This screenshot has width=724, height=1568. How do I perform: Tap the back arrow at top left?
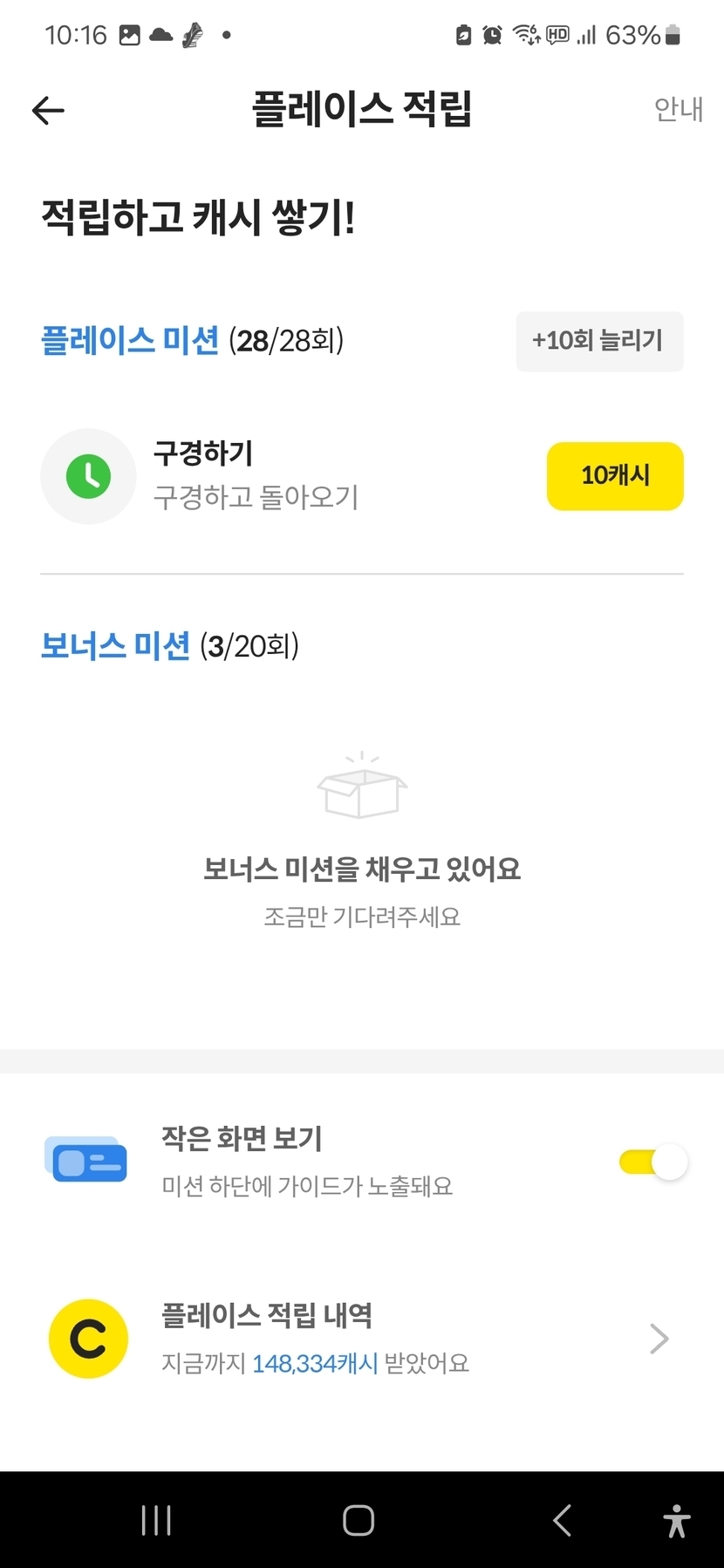pyautogui.click(x=48, y=111)
